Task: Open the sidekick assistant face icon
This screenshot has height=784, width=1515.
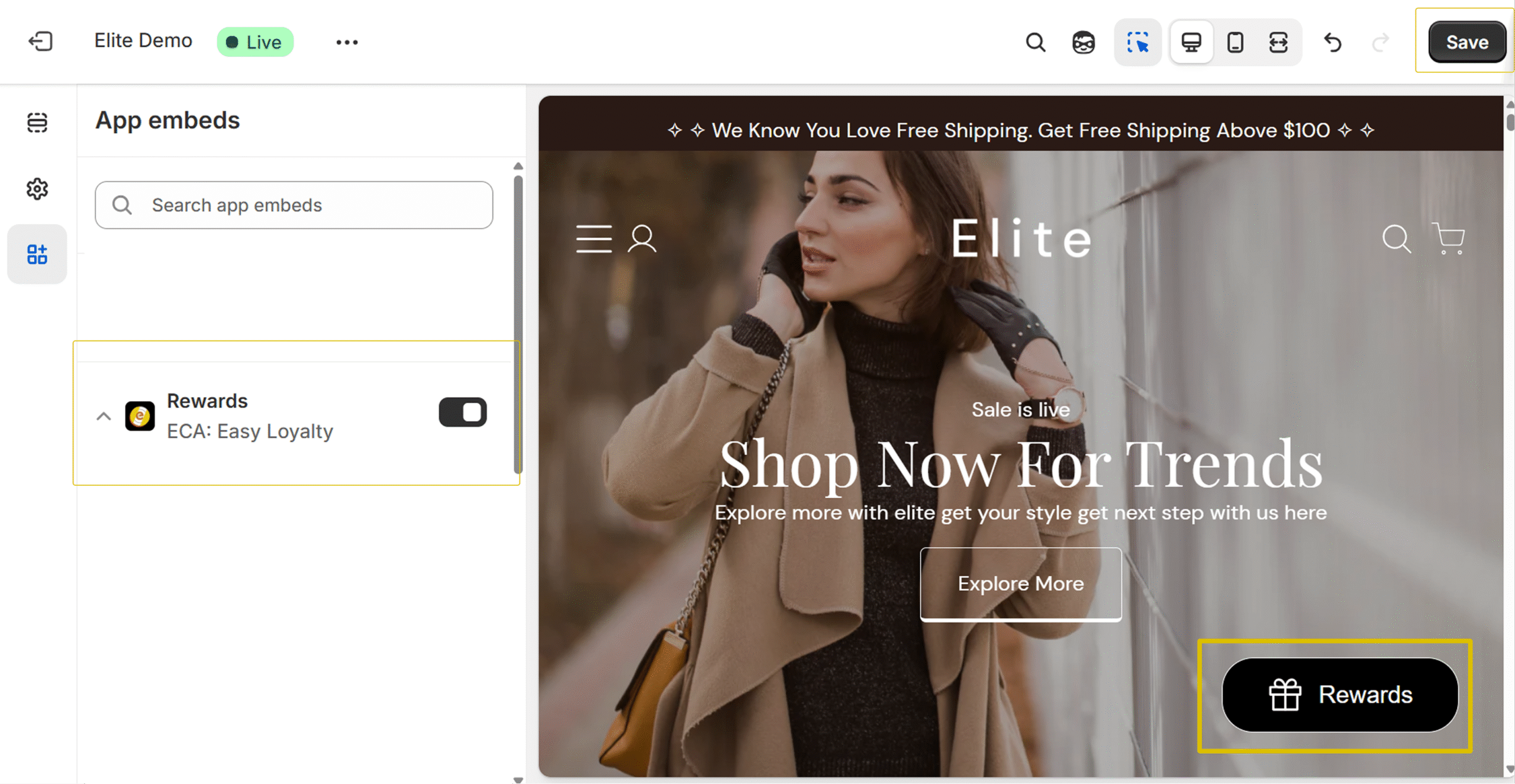Action: point(1084,42)
